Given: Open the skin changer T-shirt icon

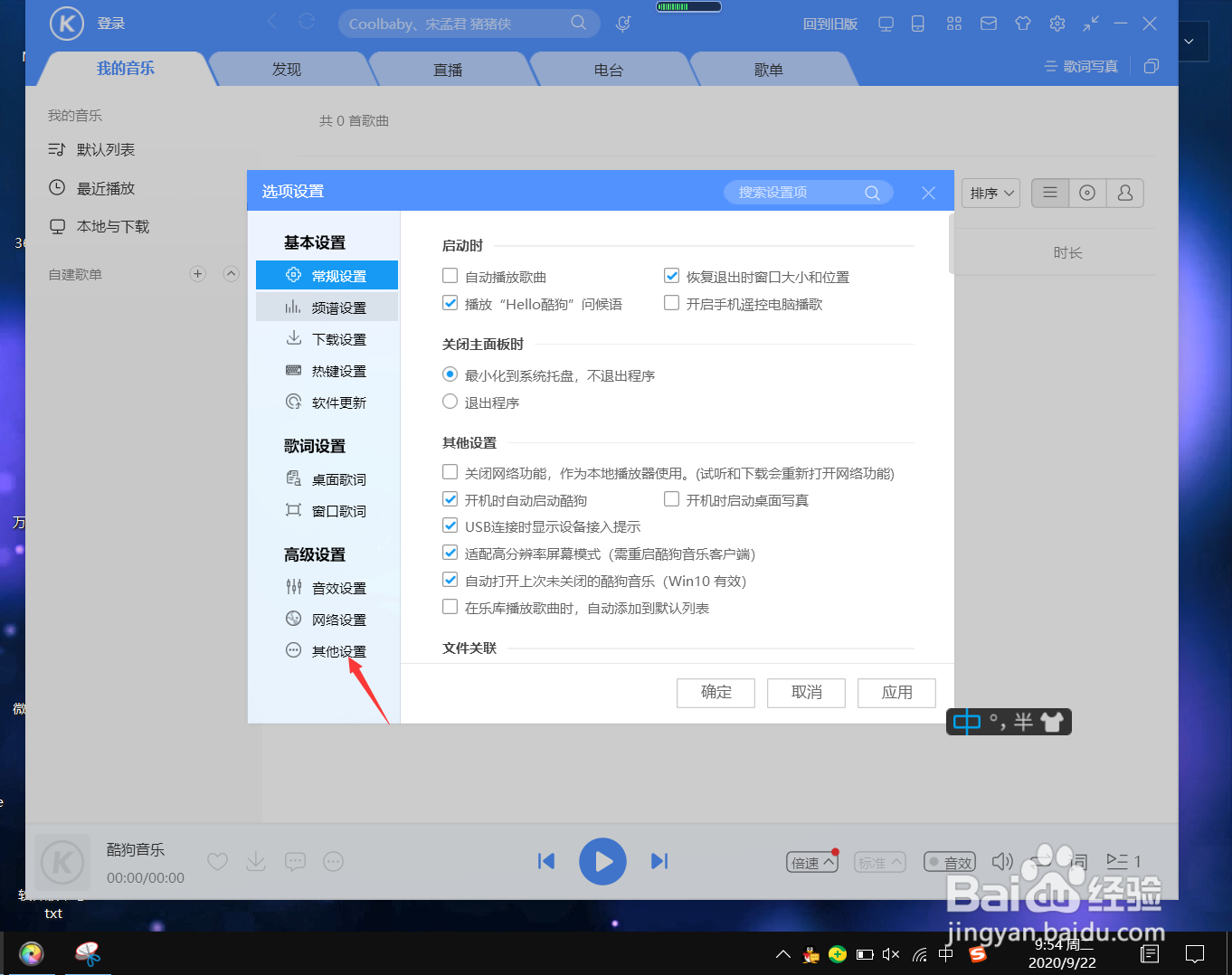Looking at the screenshot, I should pos(1022,24).
